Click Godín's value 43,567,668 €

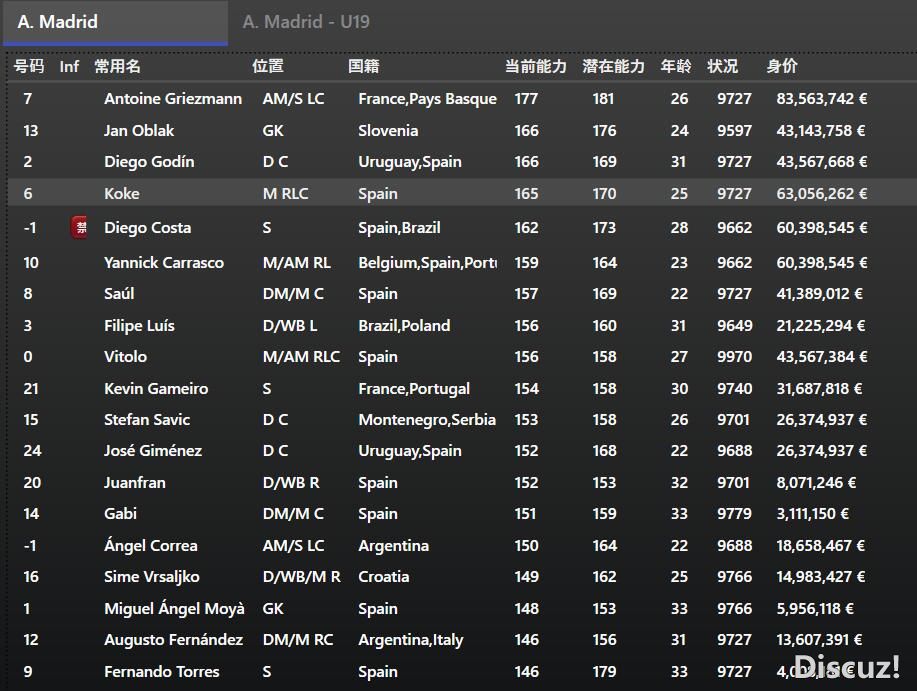822,162
